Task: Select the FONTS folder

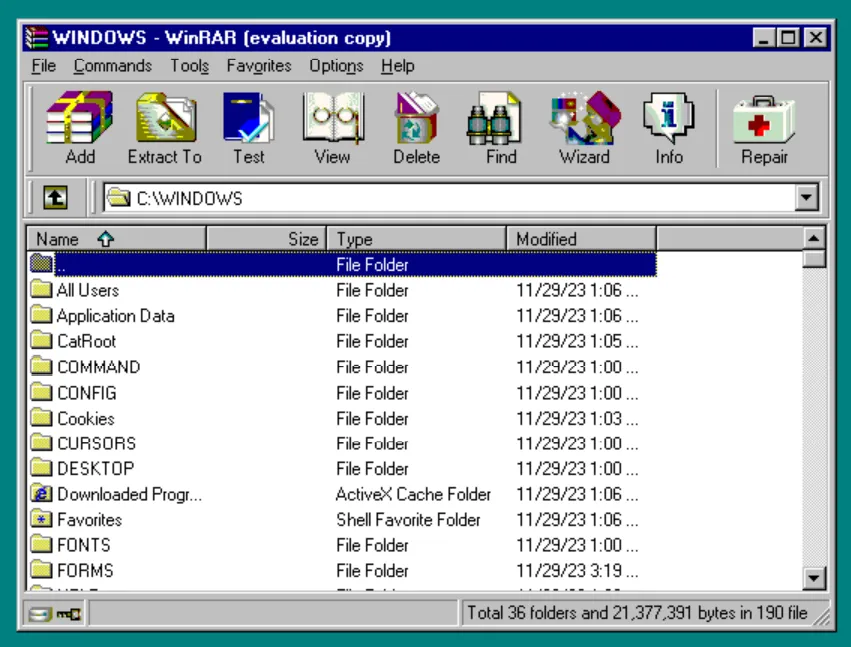Action: [84, 545]
